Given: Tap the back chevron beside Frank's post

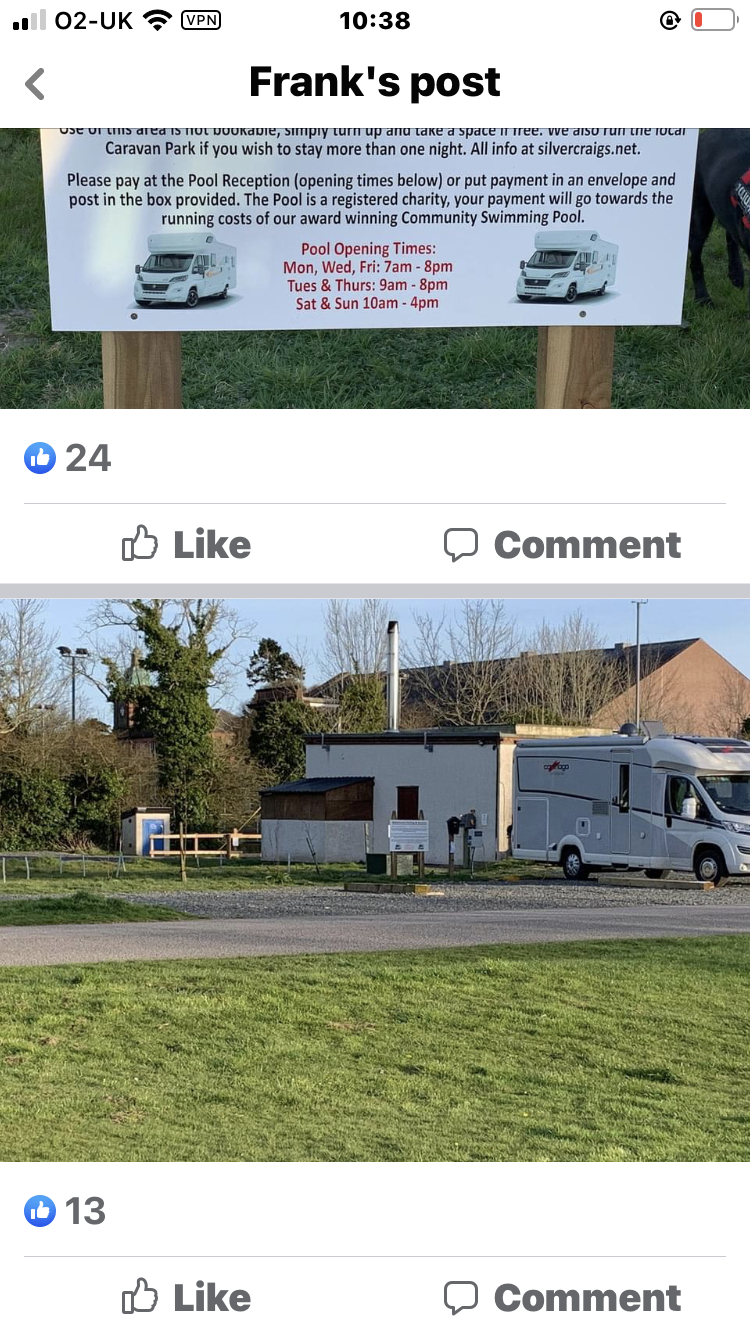Looking at the screenshot, I should (x=35, y=83).
